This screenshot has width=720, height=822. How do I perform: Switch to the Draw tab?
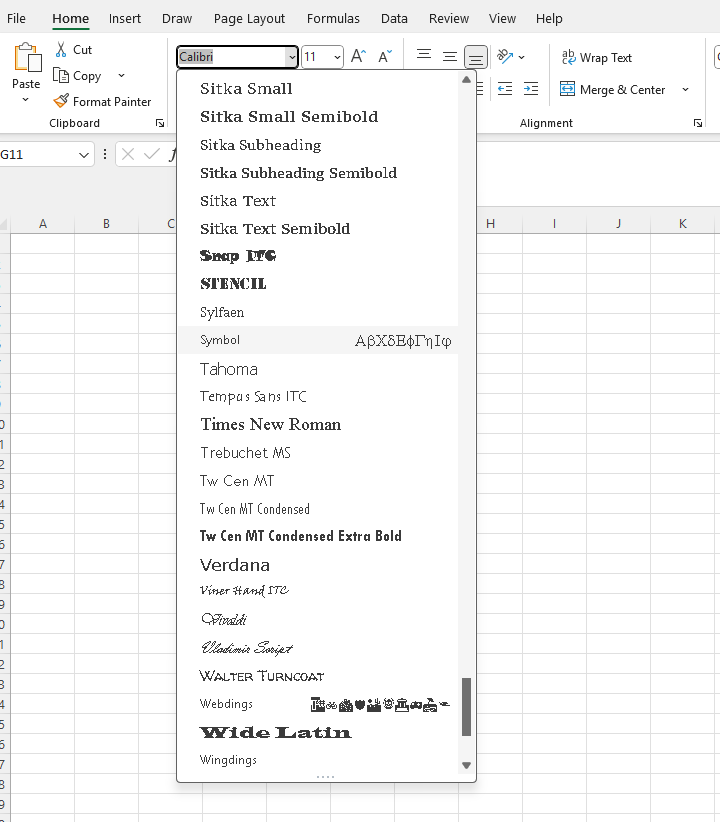[177, 19]
